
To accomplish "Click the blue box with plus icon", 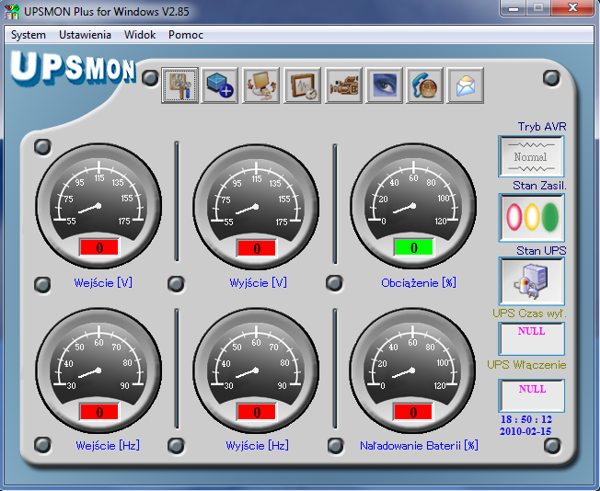I will tap(220, 85).
